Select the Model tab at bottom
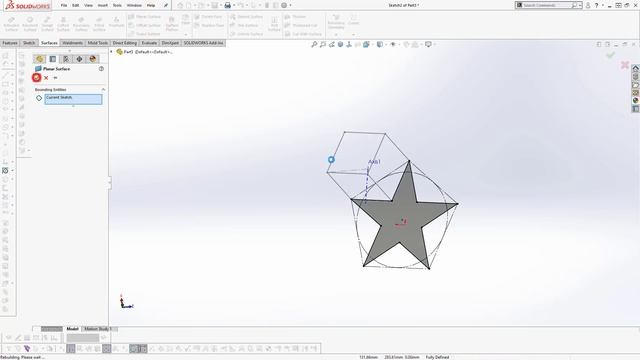This screenshot has height=360, width=640. (72, 329)
